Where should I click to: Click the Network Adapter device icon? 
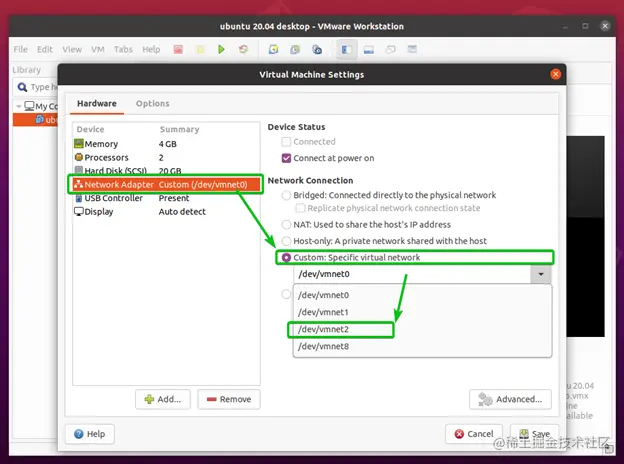pos(78,184)
